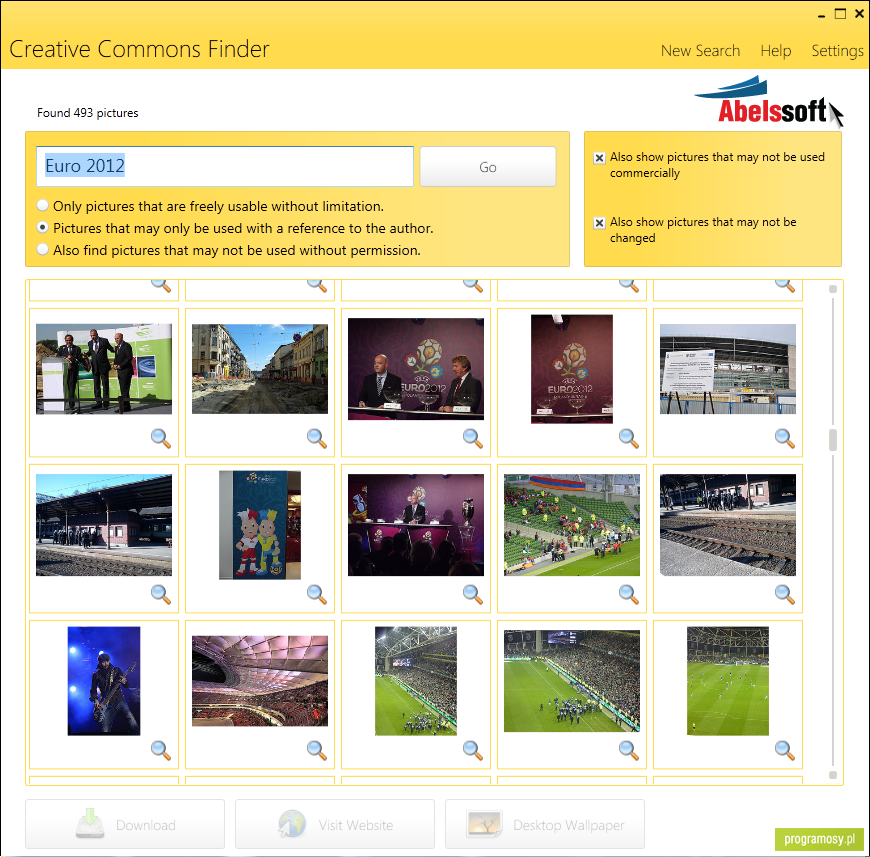Click the Abelssoft logo

(768, 101)
